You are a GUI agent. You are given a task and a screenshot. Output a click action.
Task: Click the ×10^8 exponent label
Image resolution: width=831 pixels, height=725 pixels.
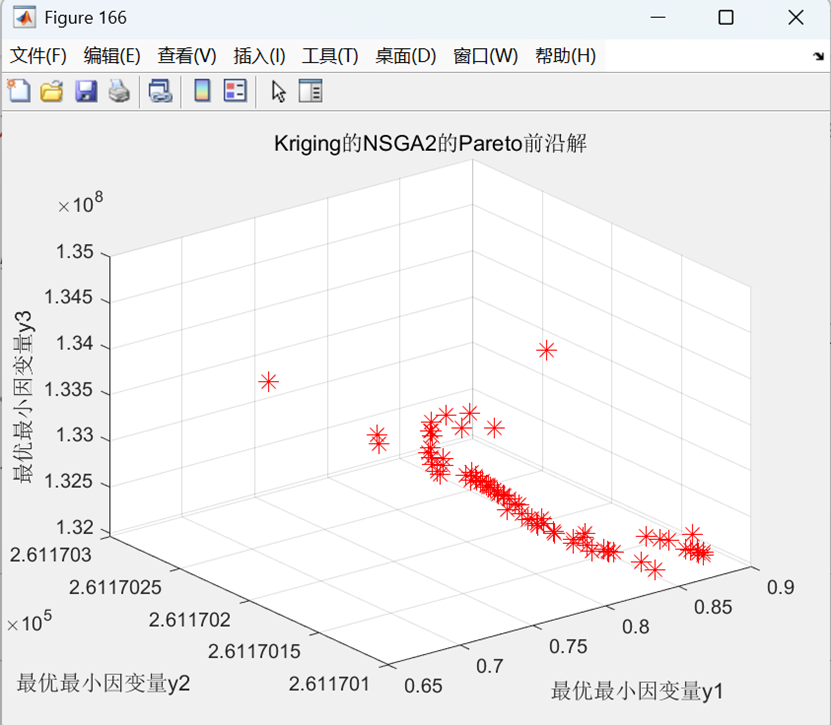tap(81, 204)
